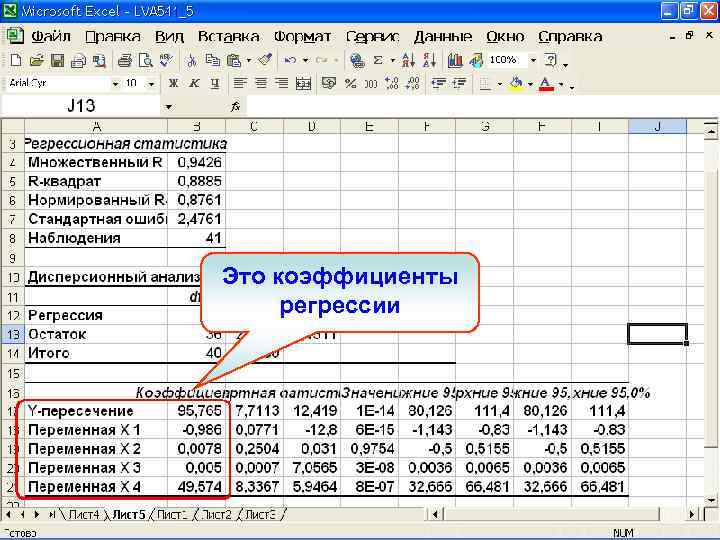Select the Y-пересечение coefficient 95,765
This screenshot has width=720, height=540.
(197, 411)
